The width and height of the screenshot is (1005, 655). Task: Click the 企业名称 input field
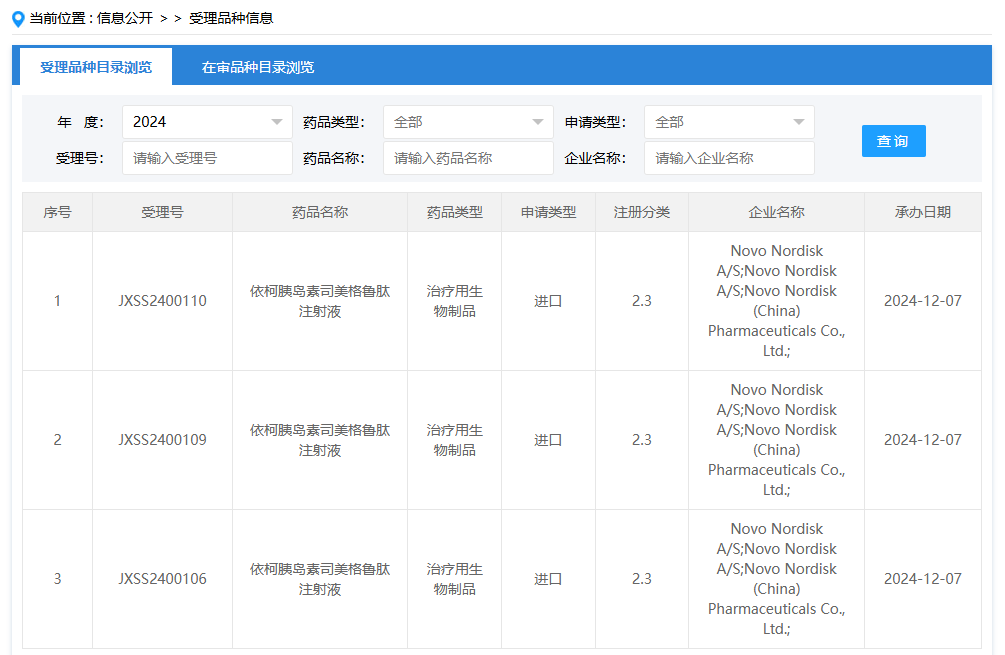[729, 158]
